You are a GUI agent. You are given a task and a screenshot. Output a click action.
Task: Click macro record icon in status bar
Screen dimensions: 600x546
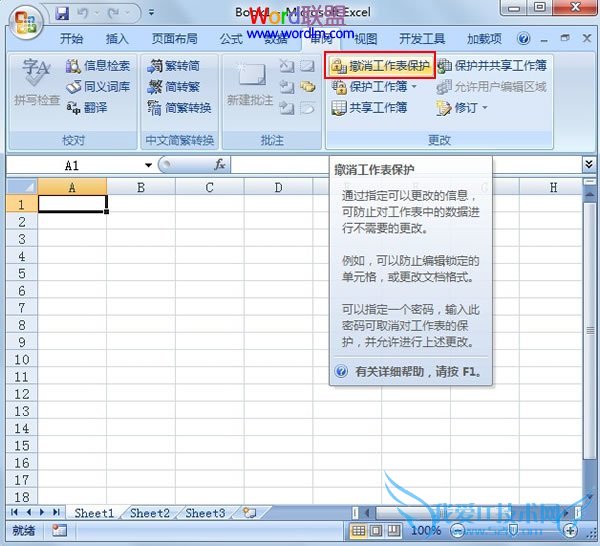(59, 530)
